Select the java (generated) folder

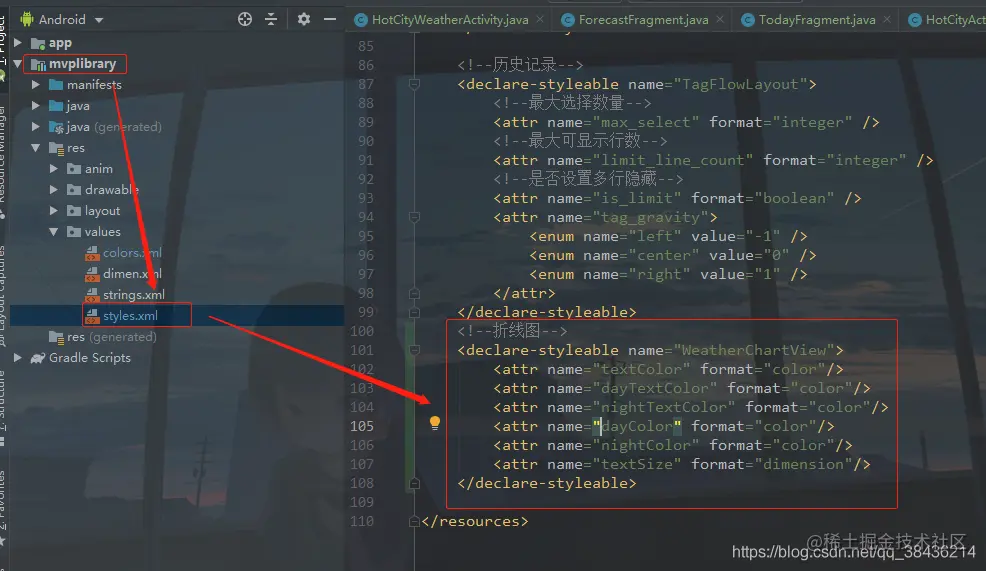114,126
